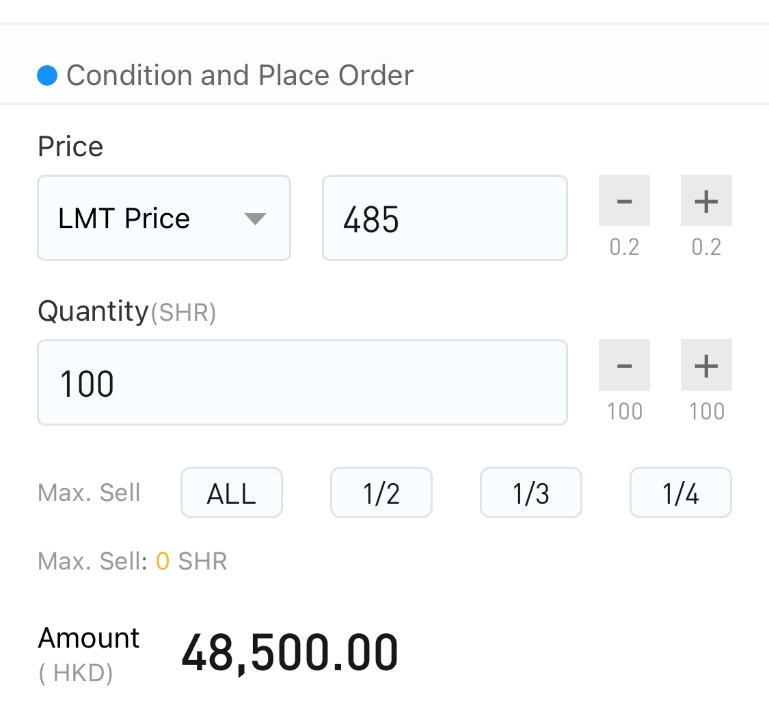
Task: Select the 1/4 max sell option
Action: 680,492
